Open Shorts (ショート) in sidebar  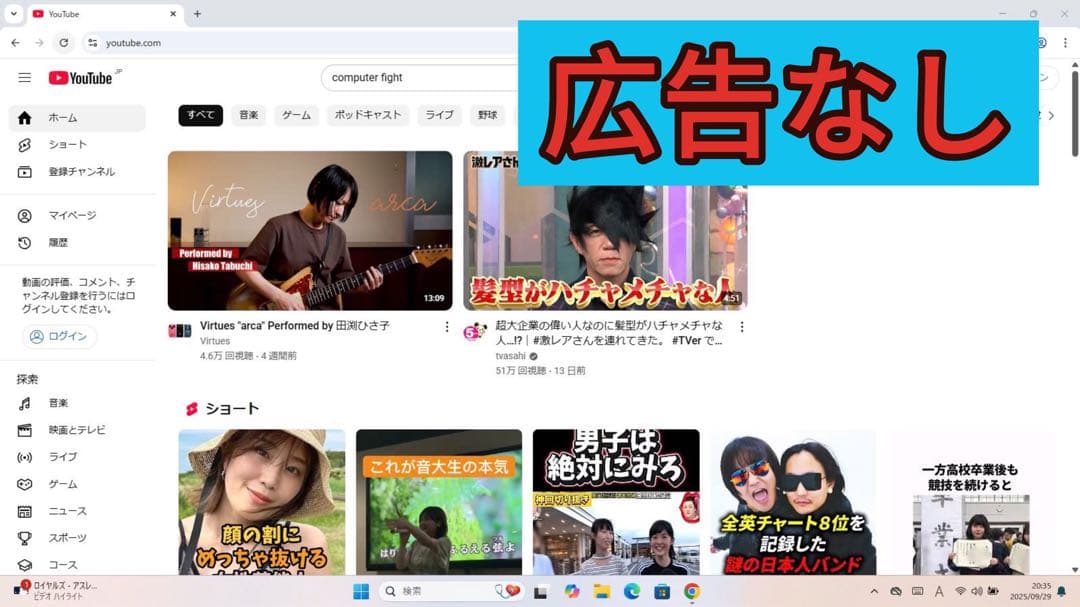point(77,145)
